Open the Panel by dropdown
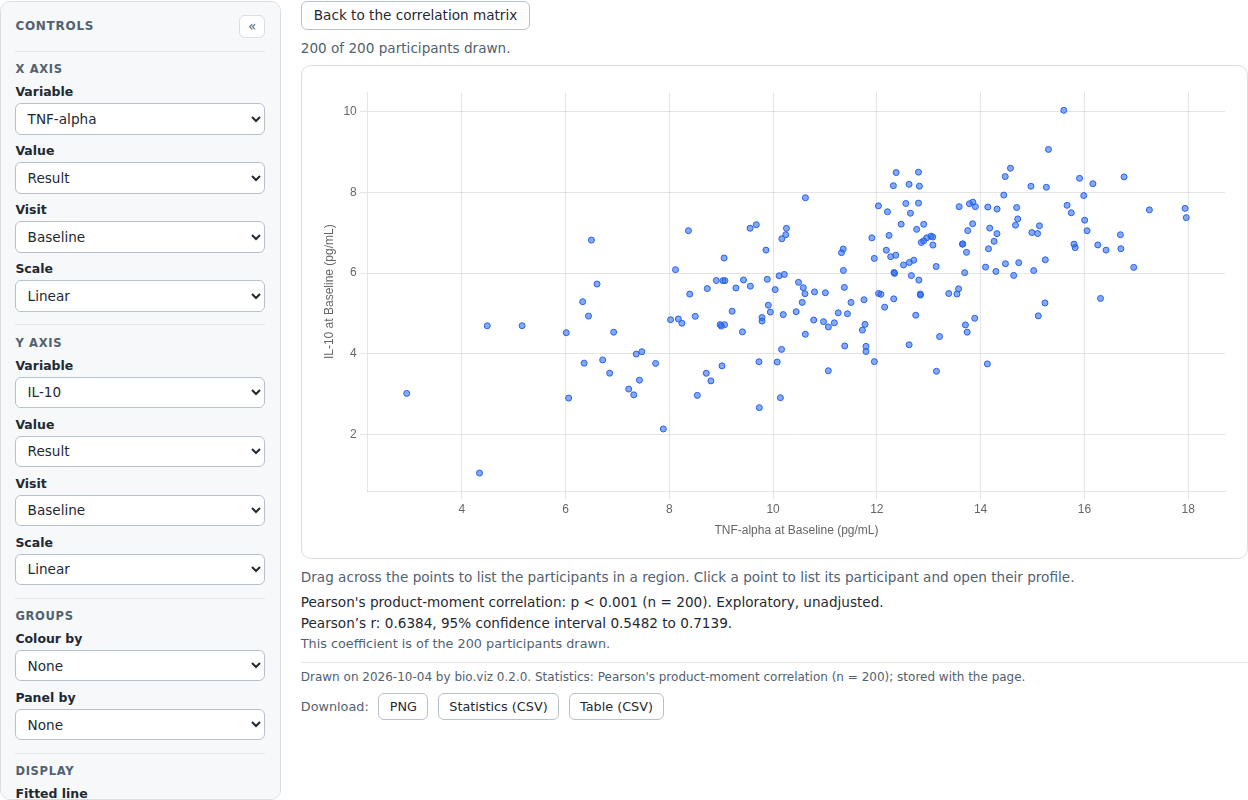The height and width of the screenshot is (800, 1248). pyautogui.click(x=140, y=725)
